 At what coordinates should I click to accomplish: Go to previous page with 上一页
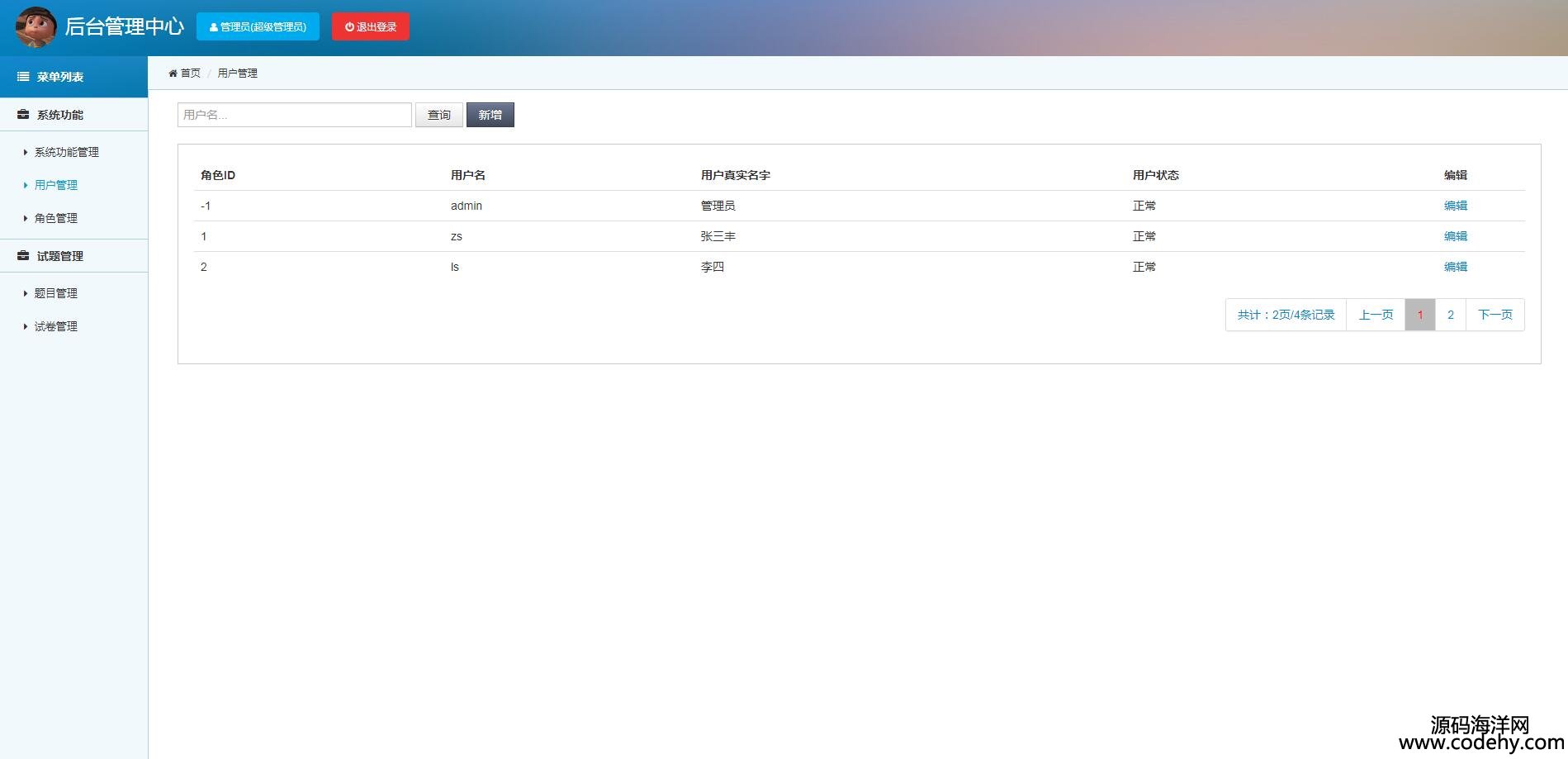point(1376,315)
